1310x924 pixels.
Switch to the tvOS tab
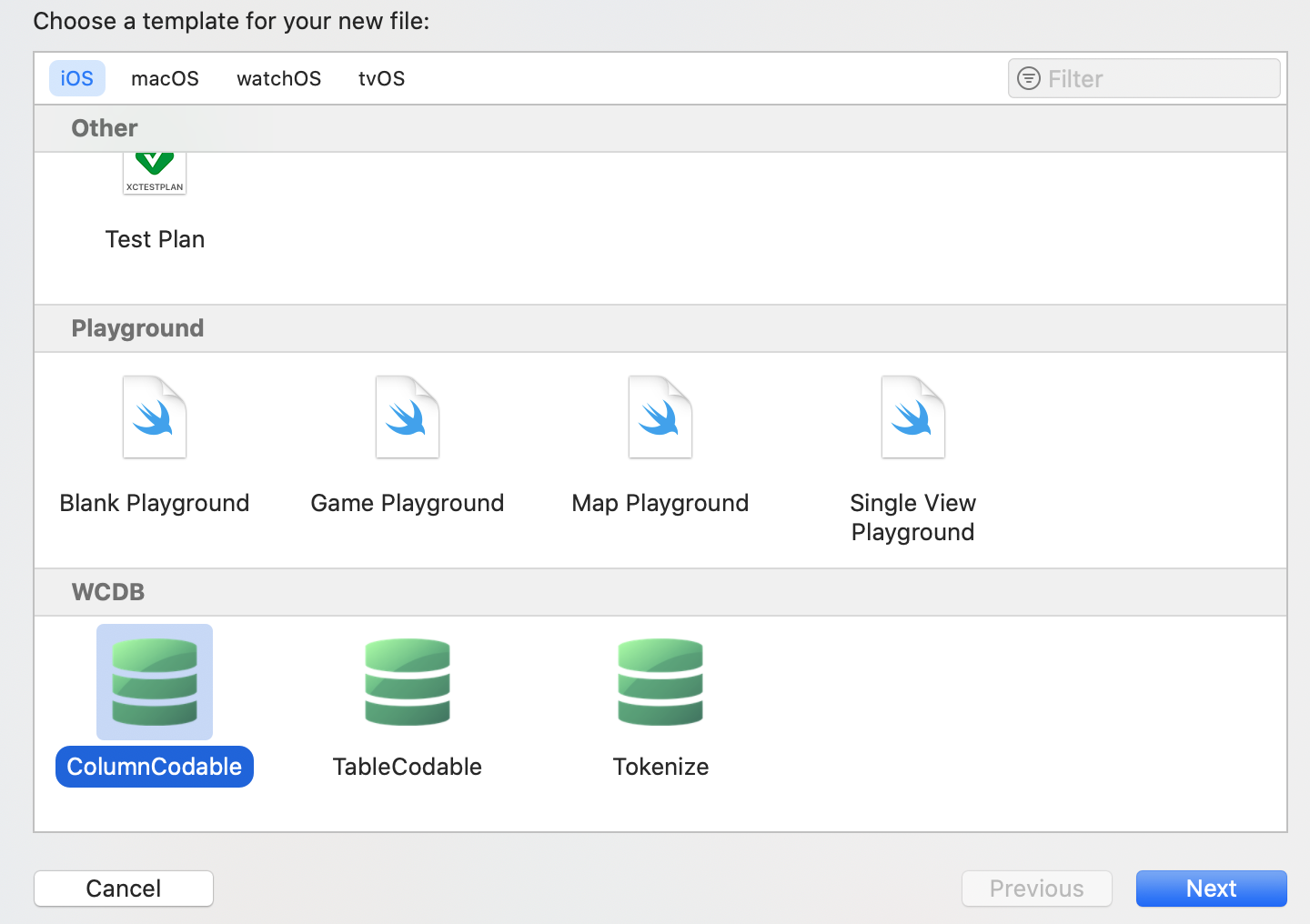[382, 78]
